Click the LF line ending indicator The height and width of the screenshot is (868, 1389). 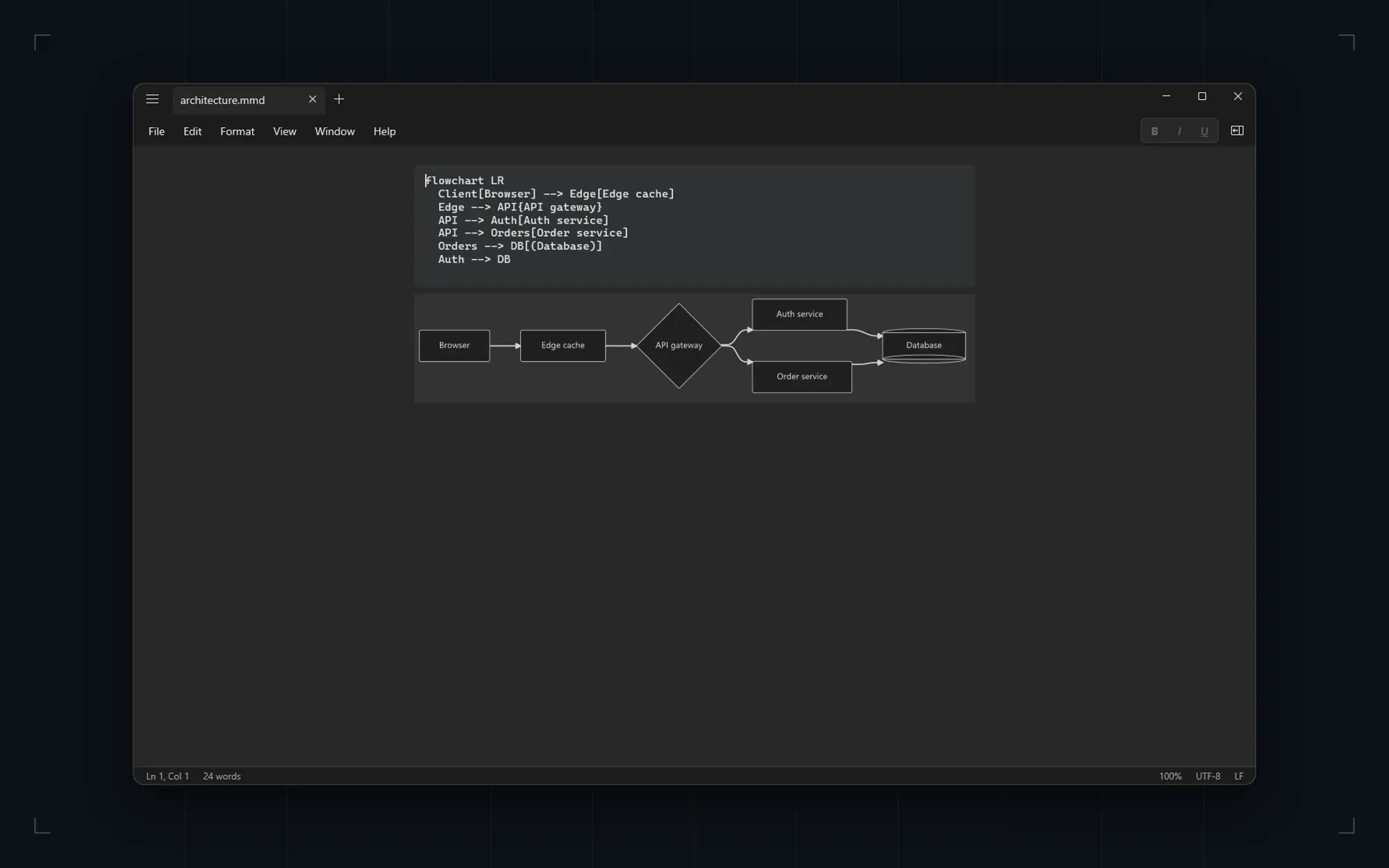1239,776
